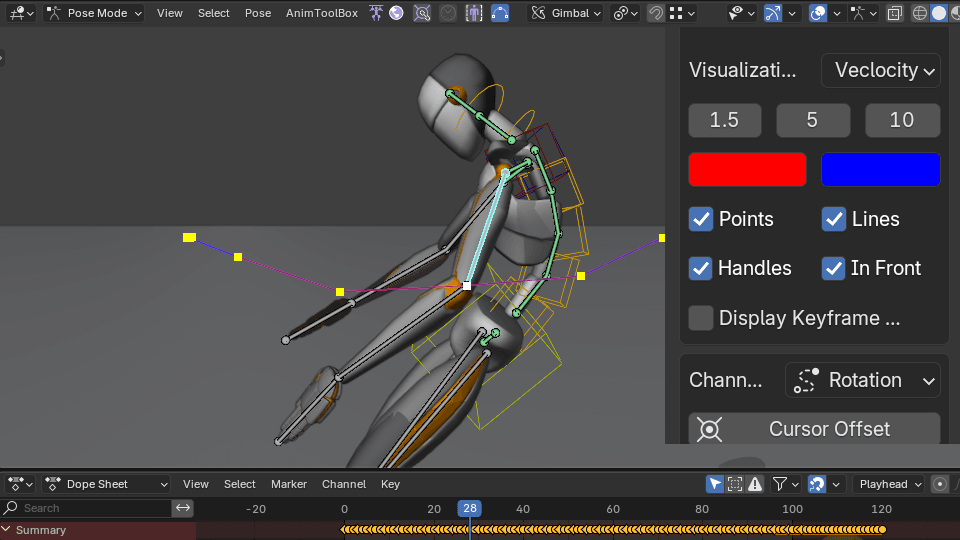The height and width of the screenshot is (540, 960).
Task: Click the red color swatch
Action: tap(747, 169)
